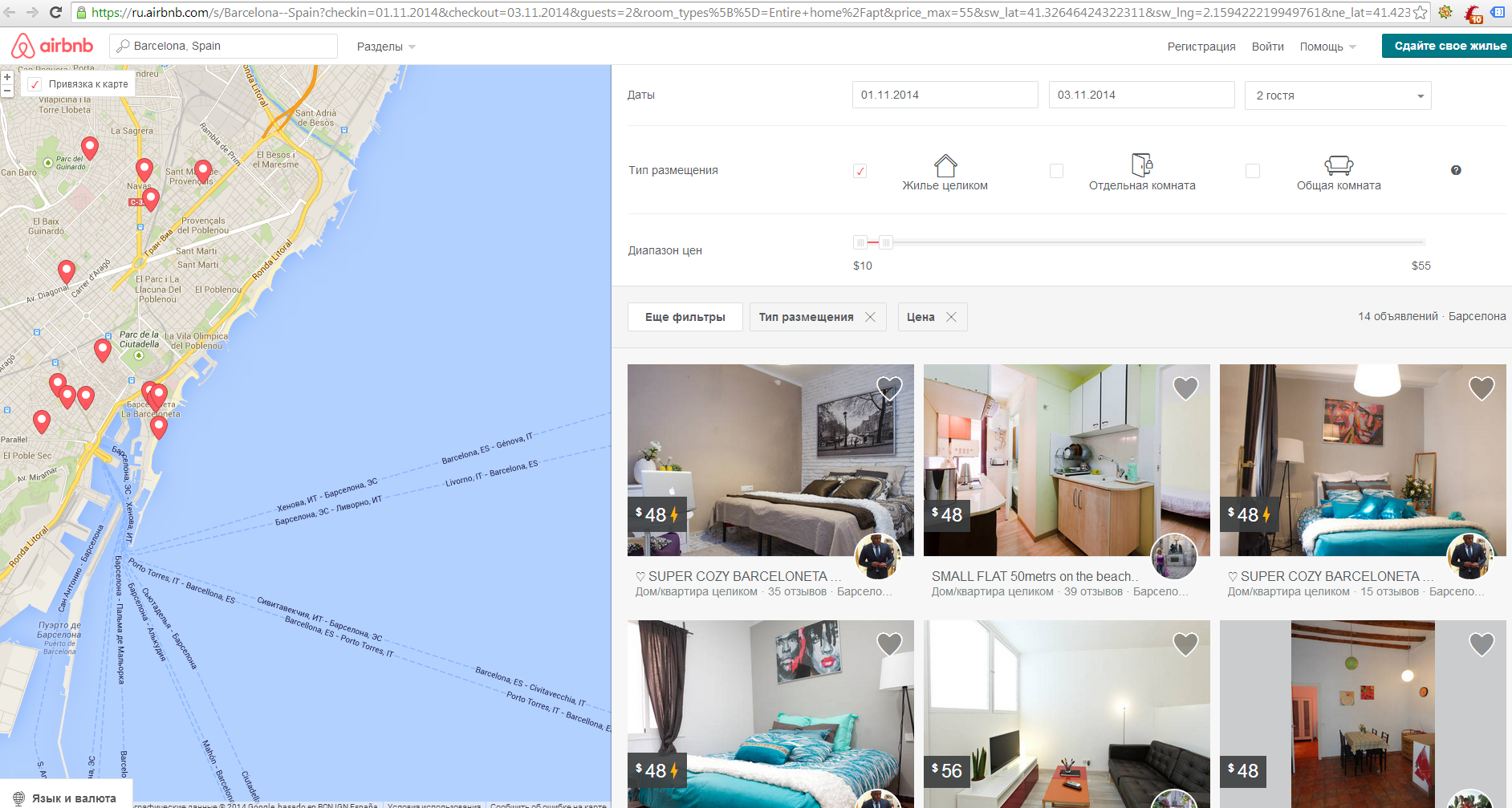Click the maximum price slider handle
Viewport: 1512px width, 808px height.
(x=886, y=242)
